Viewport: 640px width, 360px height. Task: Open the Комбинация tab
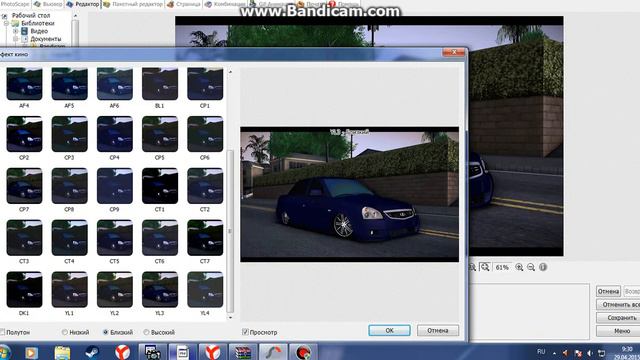(x=225, y=4)
